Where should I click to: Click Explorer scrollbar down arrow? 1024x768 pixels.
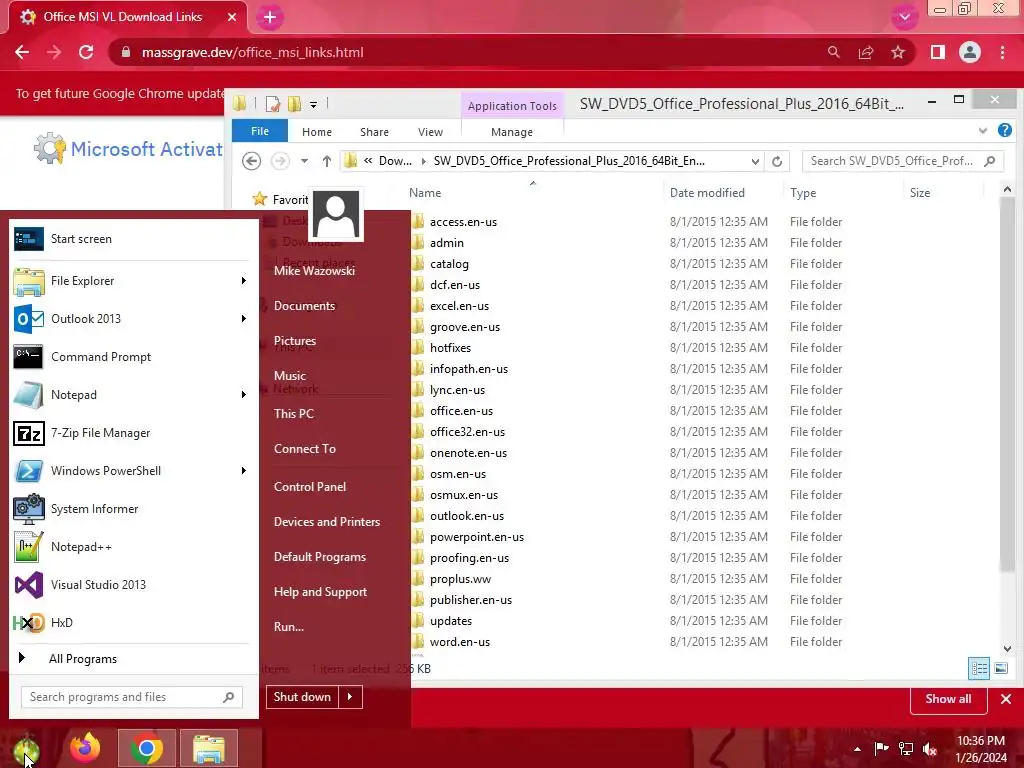1007,648
